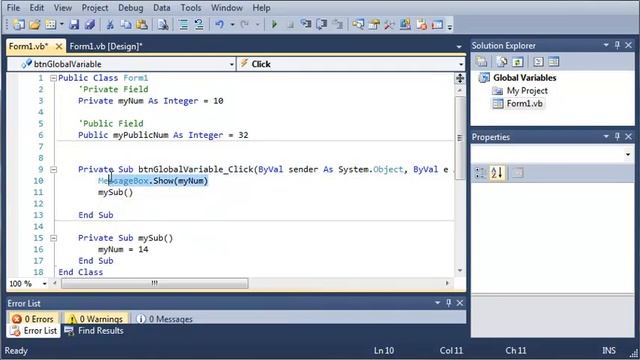640x360 pixels.
Task: Open the Project menu
Action: (95, 8)
